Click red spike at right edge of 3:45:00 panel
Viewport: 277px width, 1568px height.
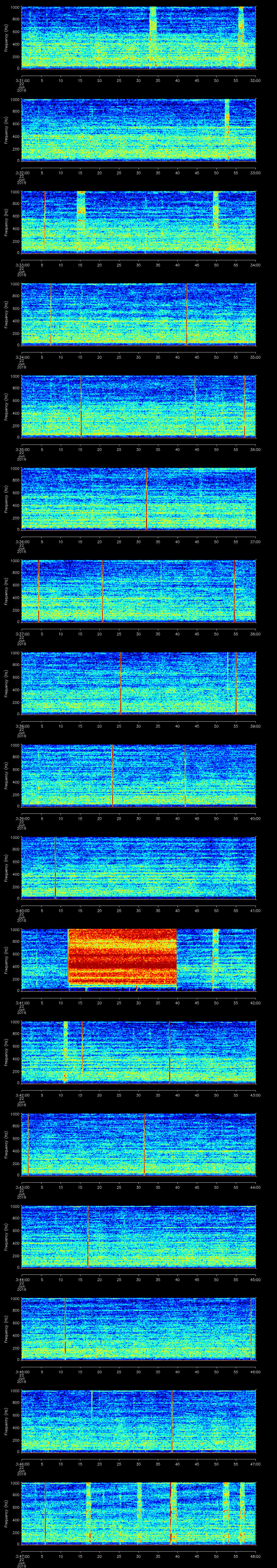click(x=251, y=1327)
